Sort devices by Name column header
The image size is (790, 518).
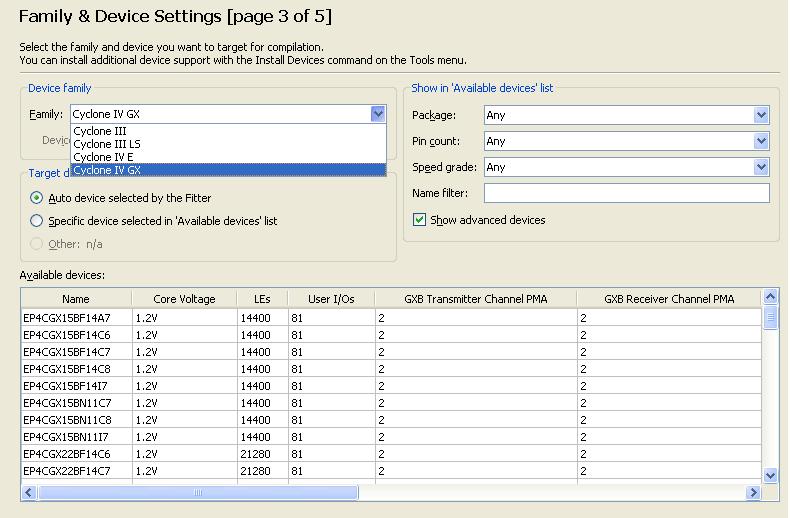(76, 299)
